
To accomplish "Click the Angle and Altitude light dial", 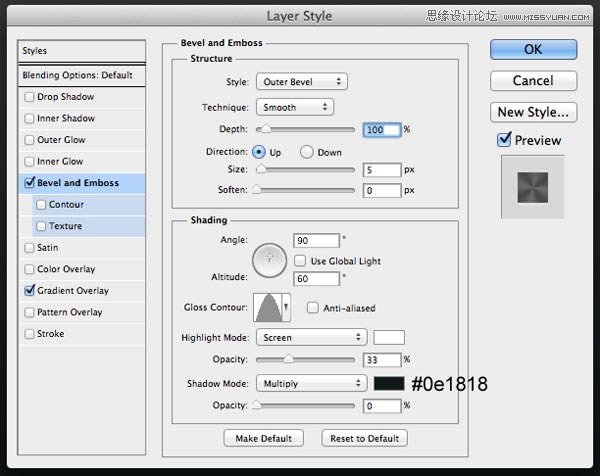I will click(x=268, y=260).
